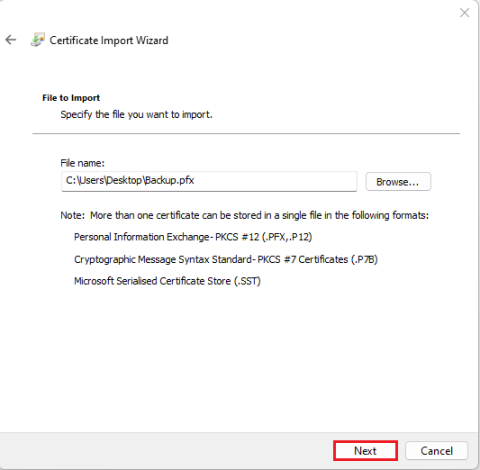Click the Certificate Import Wizard icon
Image resolution: width=480 pixels, height=470 pixels.
(38, 40)
